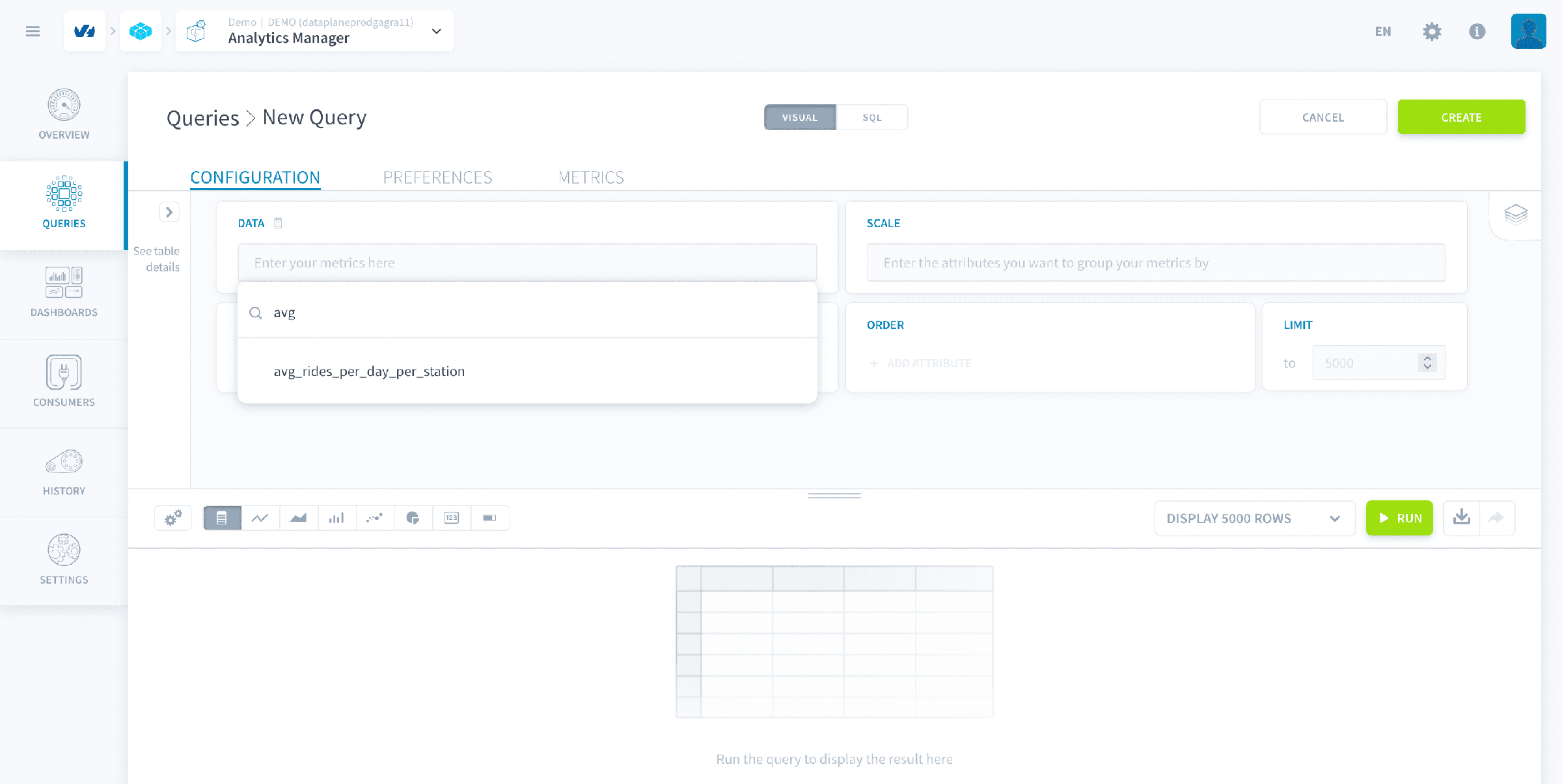Click the calculator icon next to DATA

(278, 223)
